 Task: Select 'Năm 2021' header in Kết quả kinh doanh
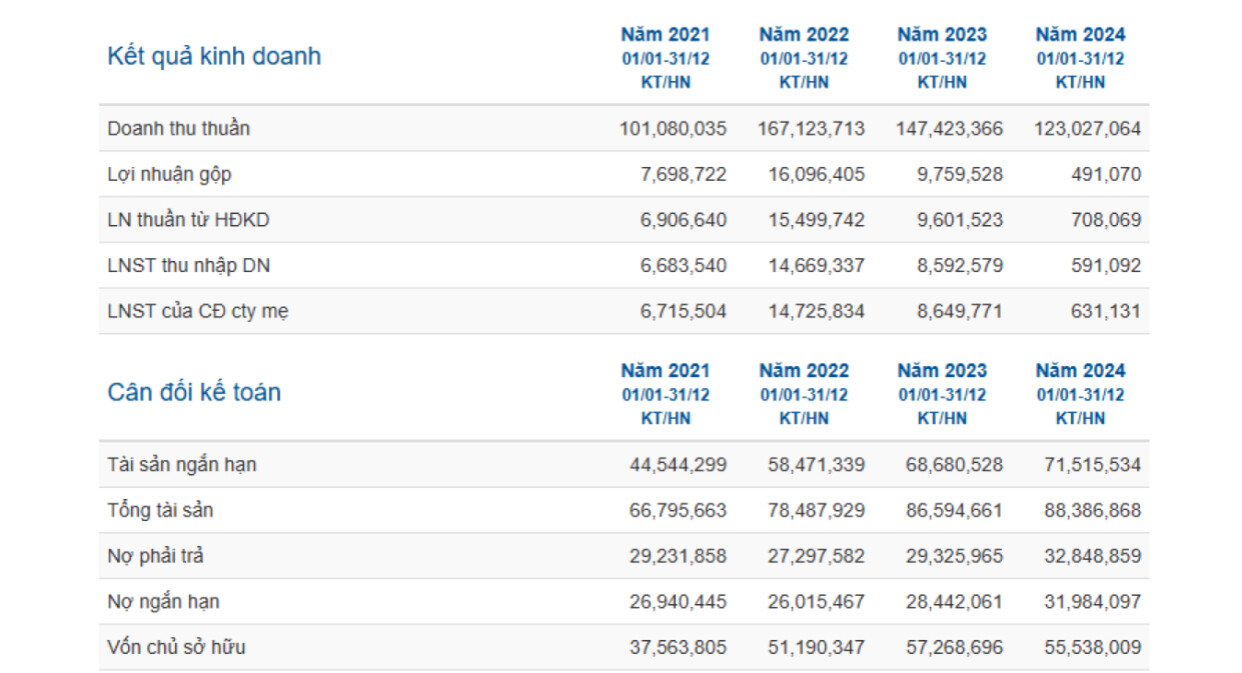665,35
